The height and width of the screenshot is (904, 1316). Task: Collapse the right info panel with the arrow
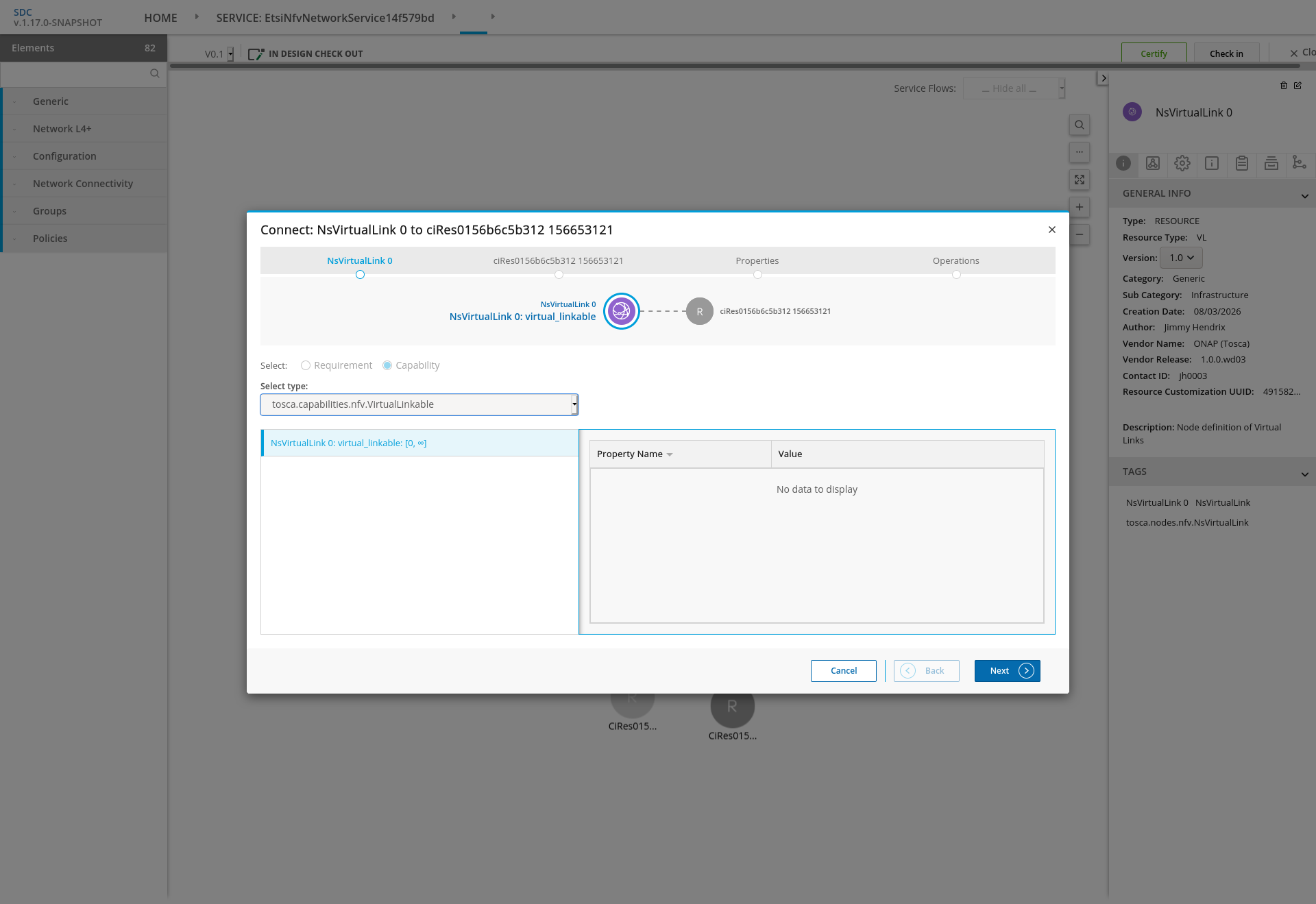click(1103, 78)
